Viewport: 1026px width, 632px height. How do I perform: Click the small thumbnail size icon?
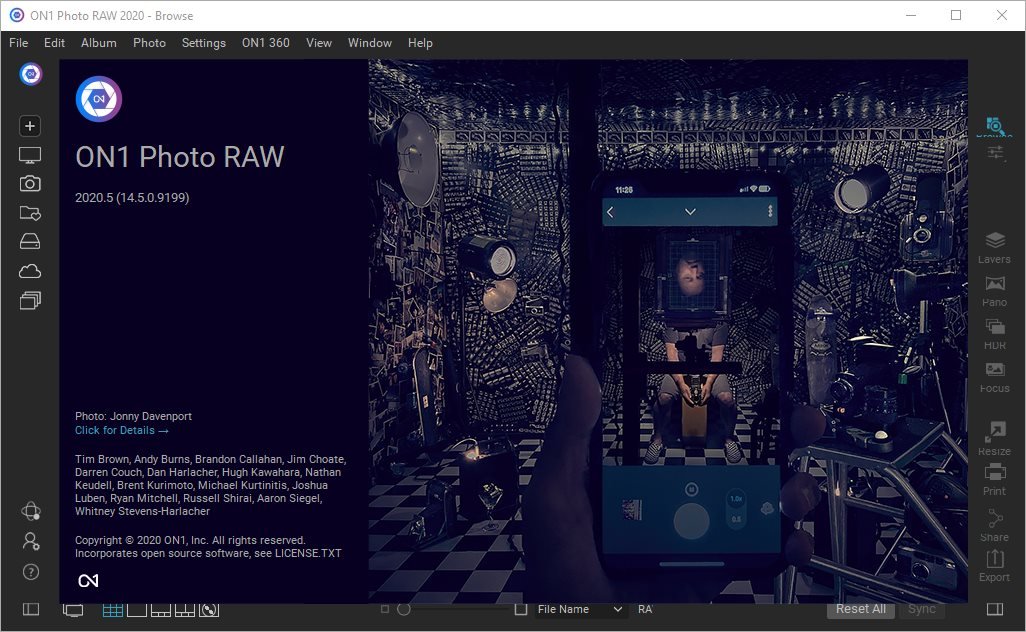pyautogui.click(x=385, y=609)
